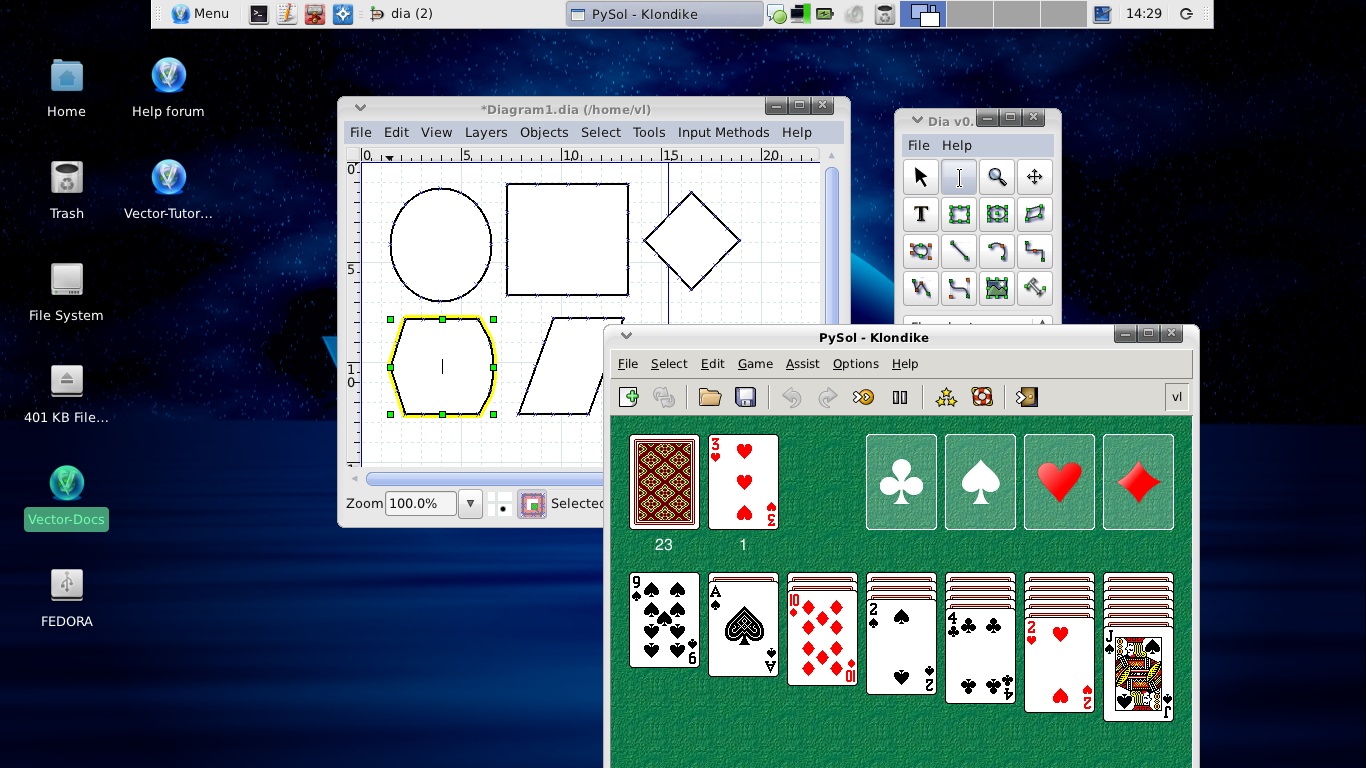Select the Beziergon tool in Dia toolbox

(x=921, y=251)
